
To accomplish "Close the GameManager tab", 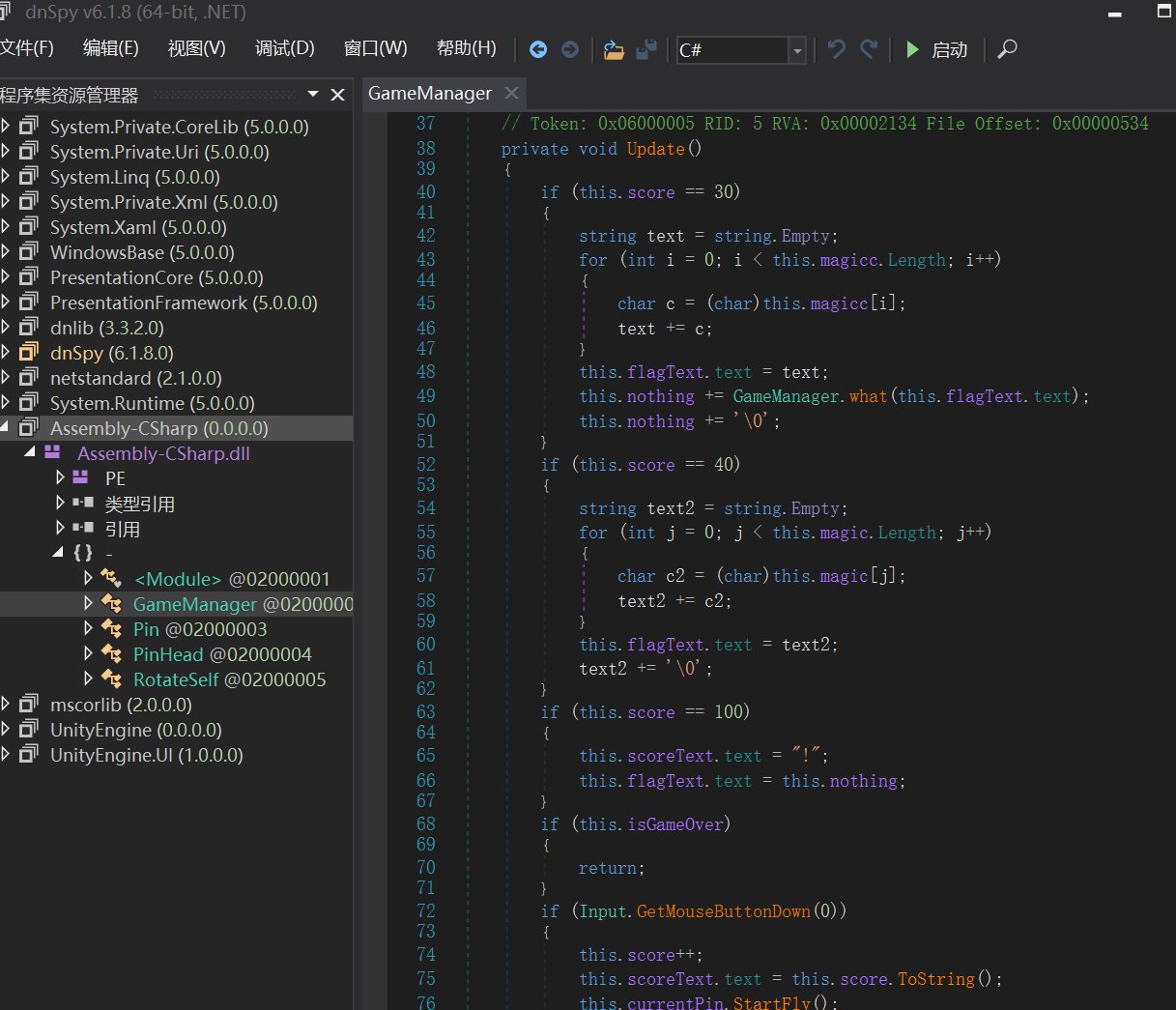I will [x=511, y=93].
